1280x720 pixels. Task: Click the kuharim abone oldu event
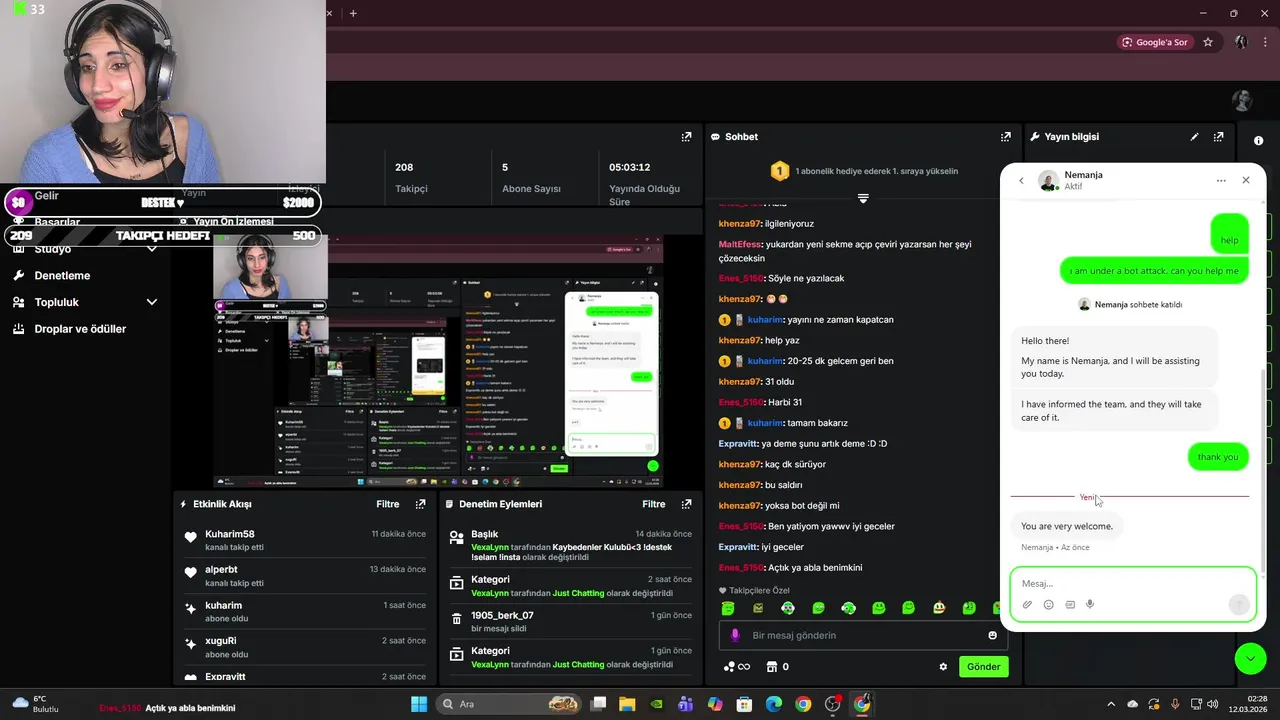[x=305, y=612]
